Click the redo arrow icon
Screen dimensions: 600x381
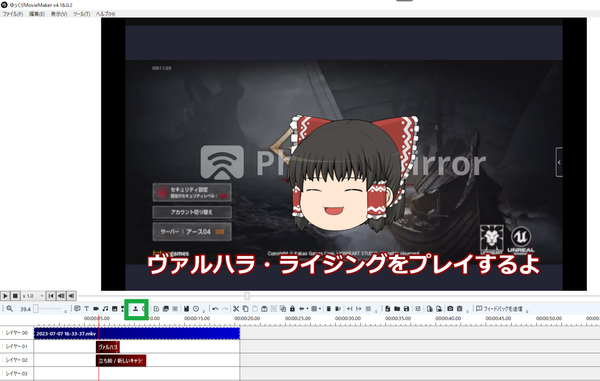pyautogui.click(x=225, y=309)
